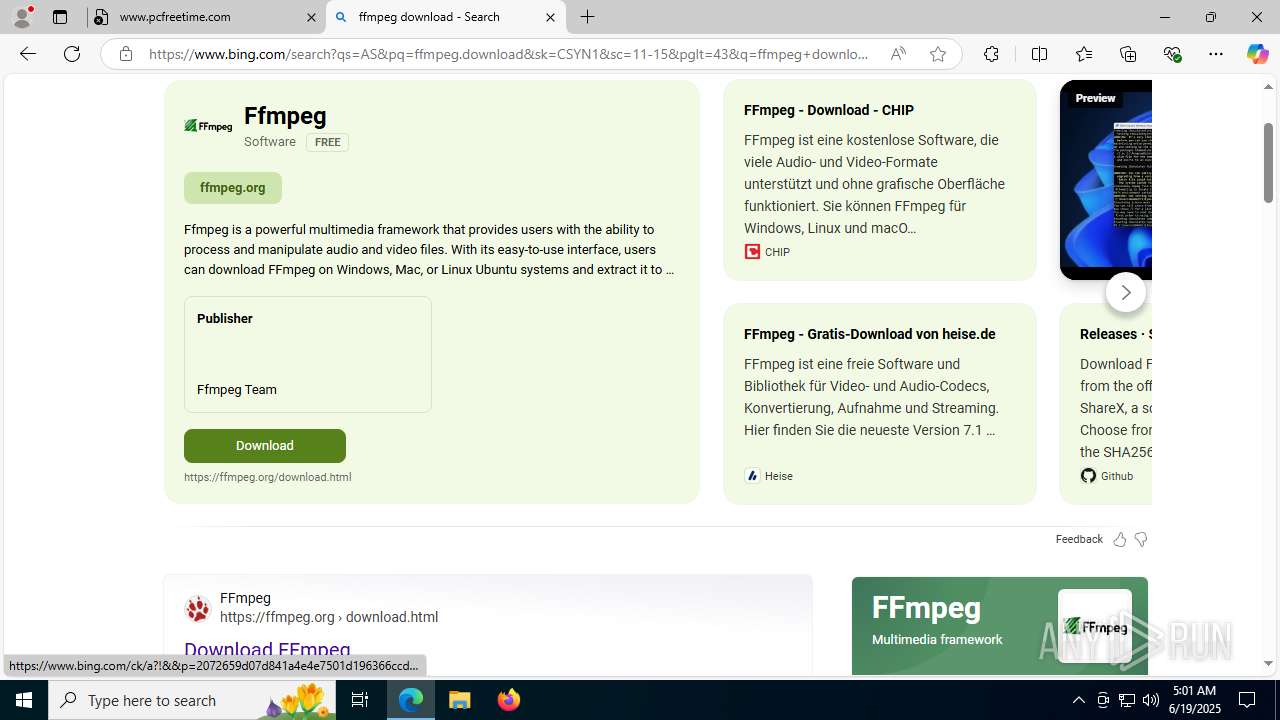The width and height of the screenshot is (1280, 720).
Task: Click the address bar URL field
Action: tap(508, 54)
